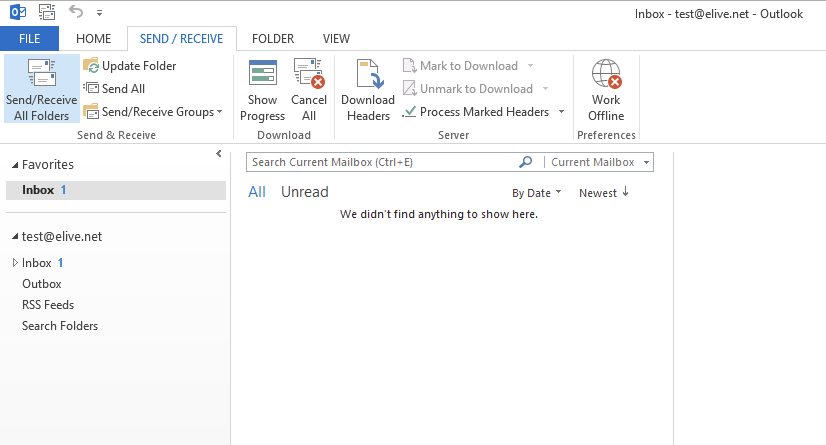Click Send/Receive All Folders icon
The width and height of the screenshot is (826, 445).
point(42,72)
